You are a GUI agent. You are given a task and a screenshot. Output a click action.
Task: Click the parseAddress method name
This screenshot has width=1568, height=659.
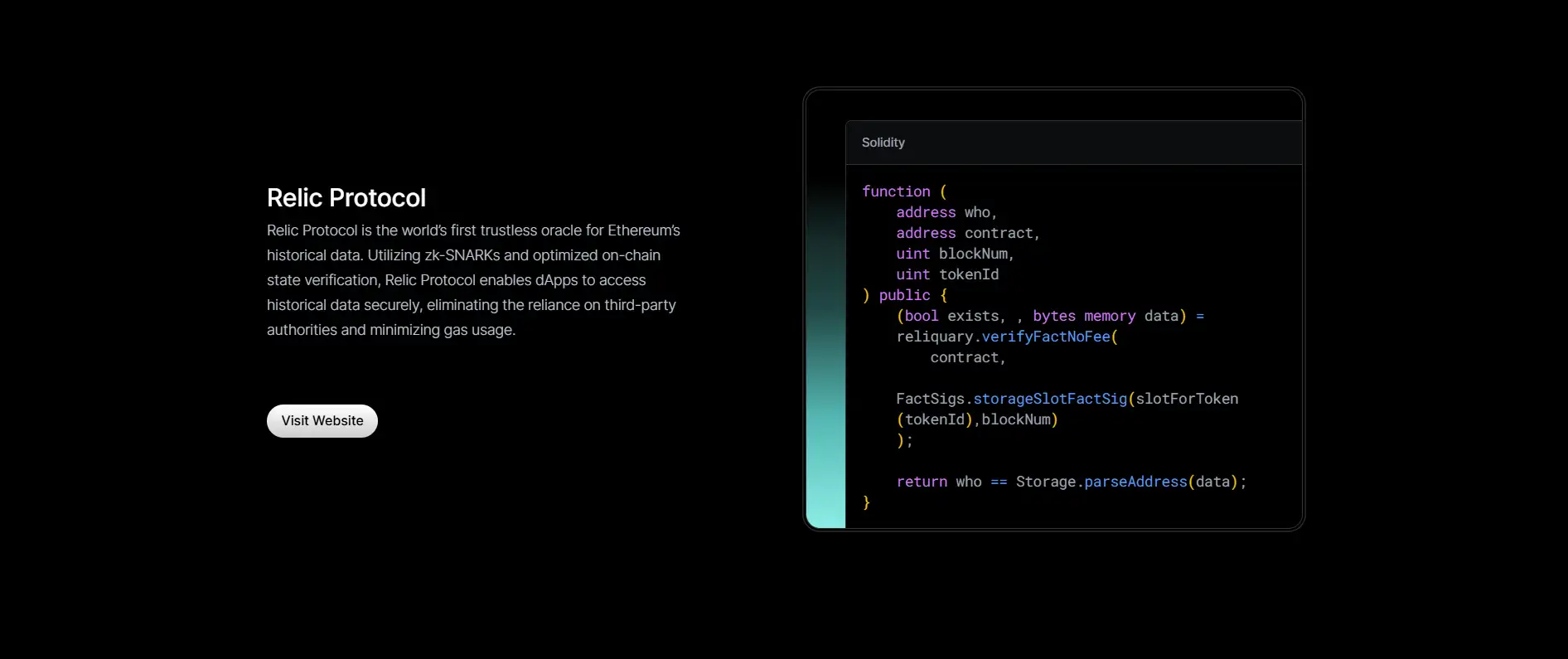pos(1135,482)
